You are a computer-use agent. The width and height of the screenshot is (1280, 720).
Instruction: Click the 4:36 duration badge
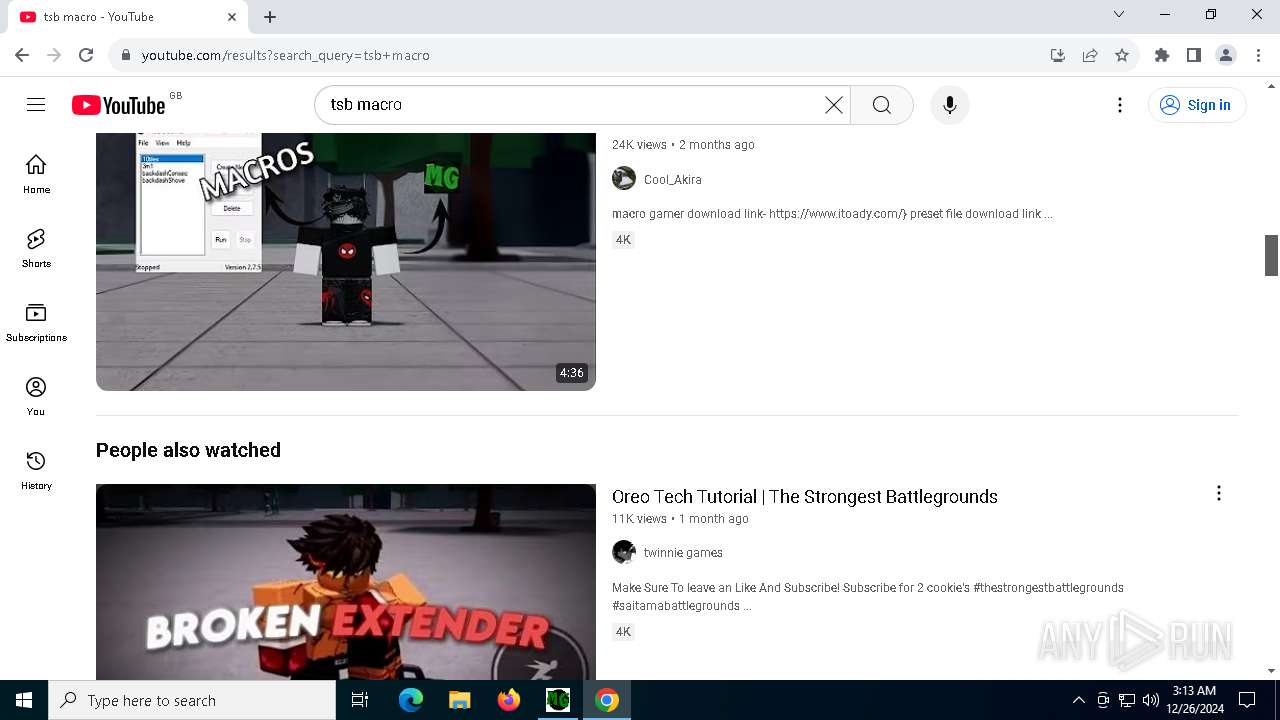click(571, 373)
